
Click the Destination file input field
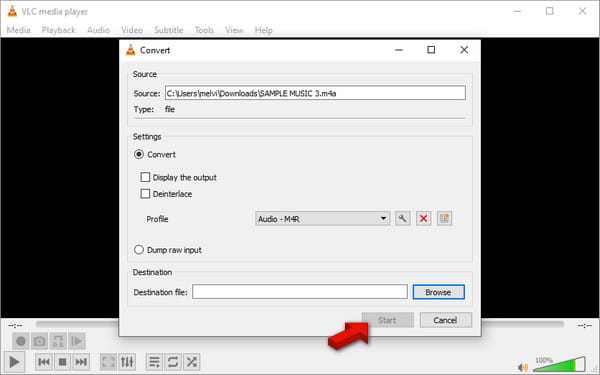pos(300,292)
